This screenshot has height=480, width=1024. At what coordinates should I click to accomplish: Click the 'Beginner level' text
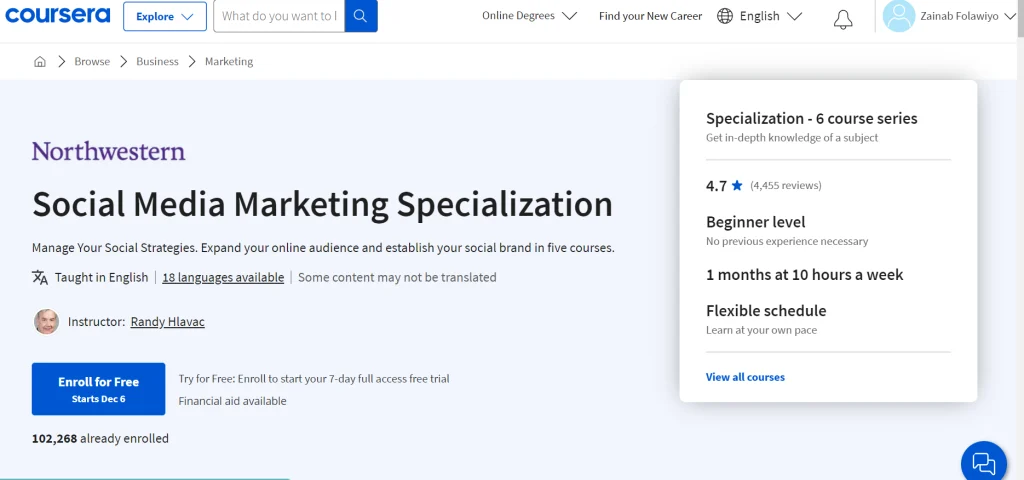(x=756, y=222)
